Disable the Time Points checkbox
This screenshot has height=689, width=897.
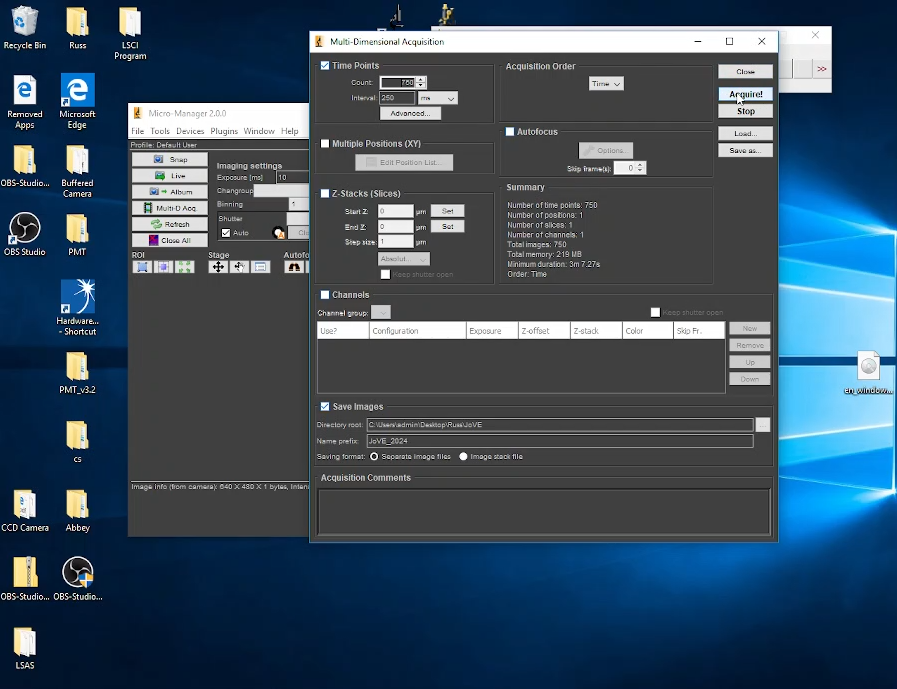point(325,66)
